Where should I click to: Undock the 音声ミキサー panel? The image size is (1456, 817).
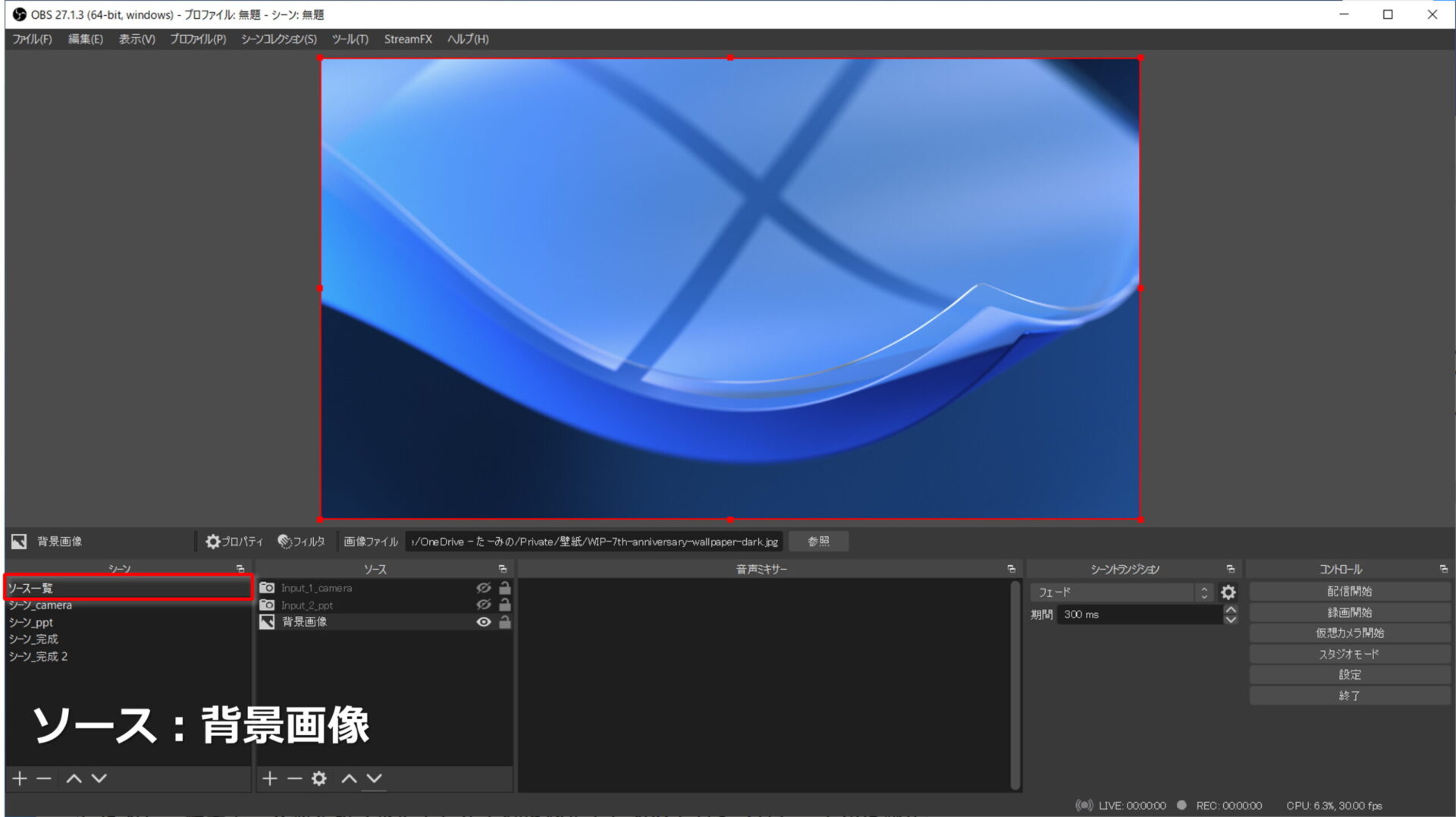pyautogui.click(x=1011, y=569)
